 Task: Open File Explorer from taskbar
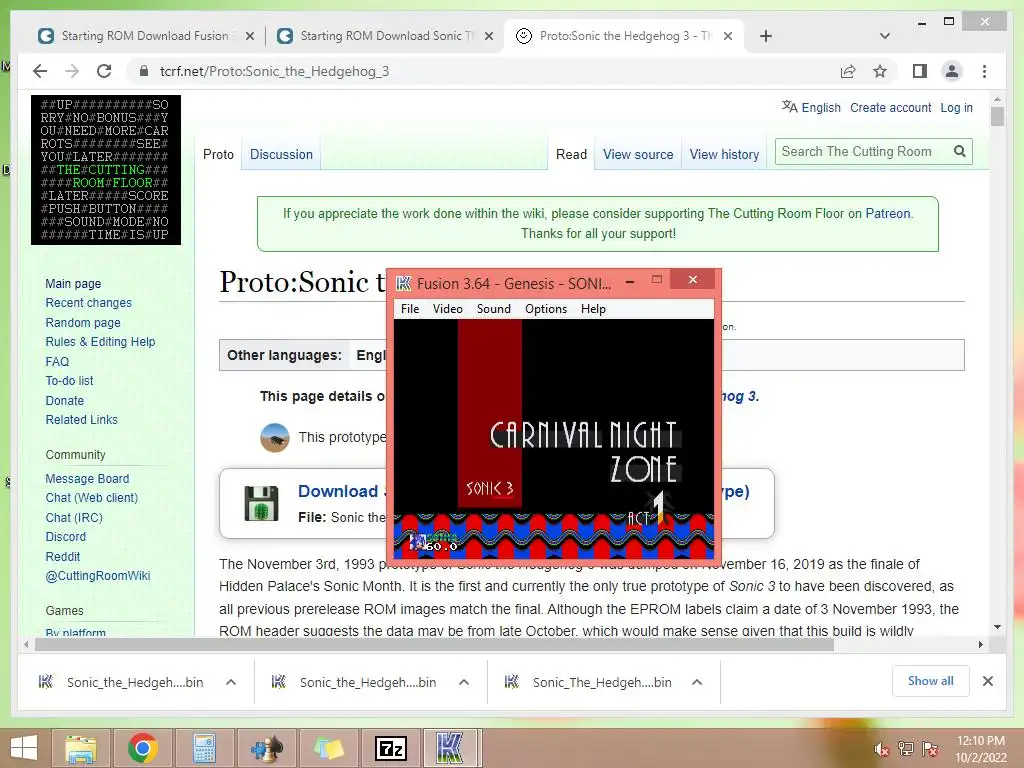(x=81, y=748)
